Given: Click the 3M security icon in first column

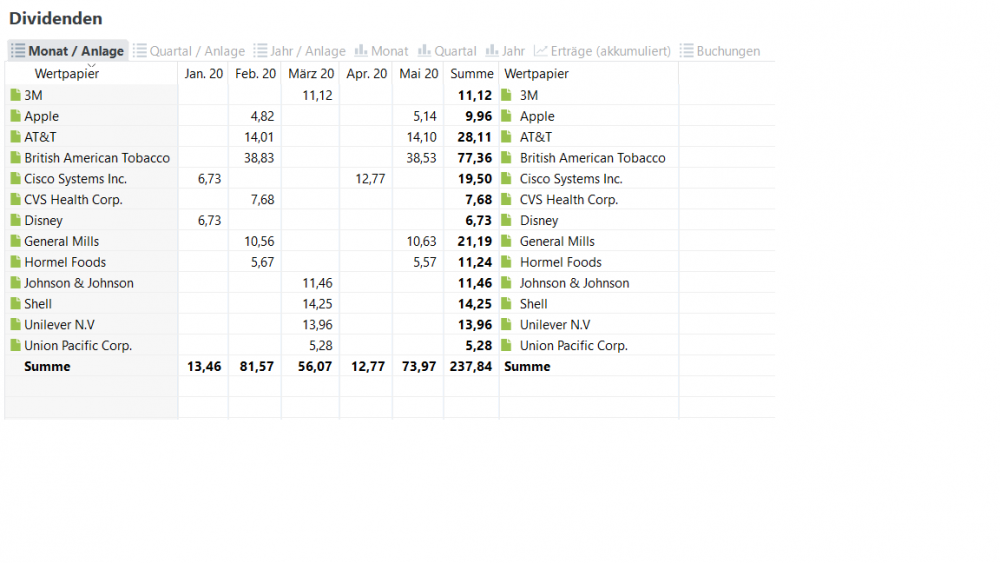Looking at the screenshot, I should 16,95.
